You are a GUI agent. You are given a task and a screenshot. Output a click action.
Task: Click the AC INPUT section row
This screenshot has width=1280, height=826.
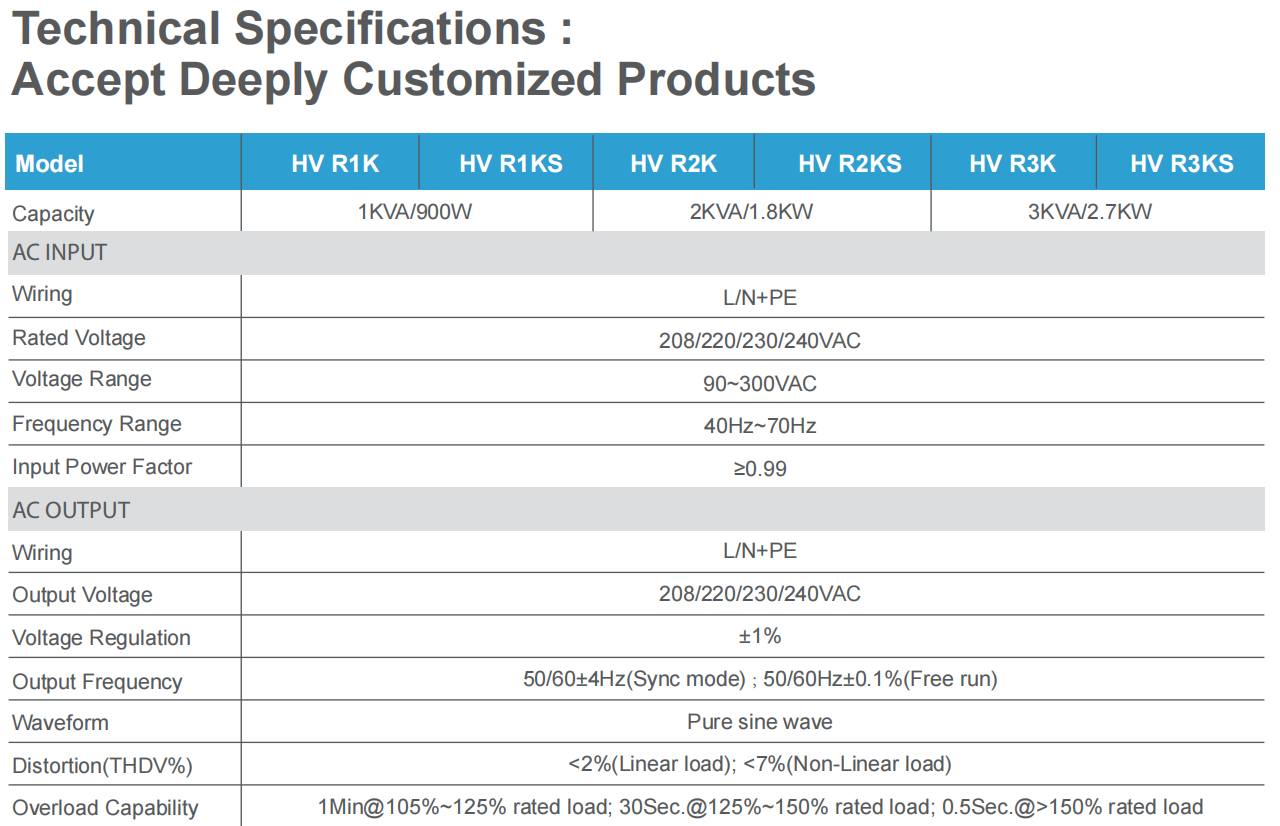pos(60,253)
